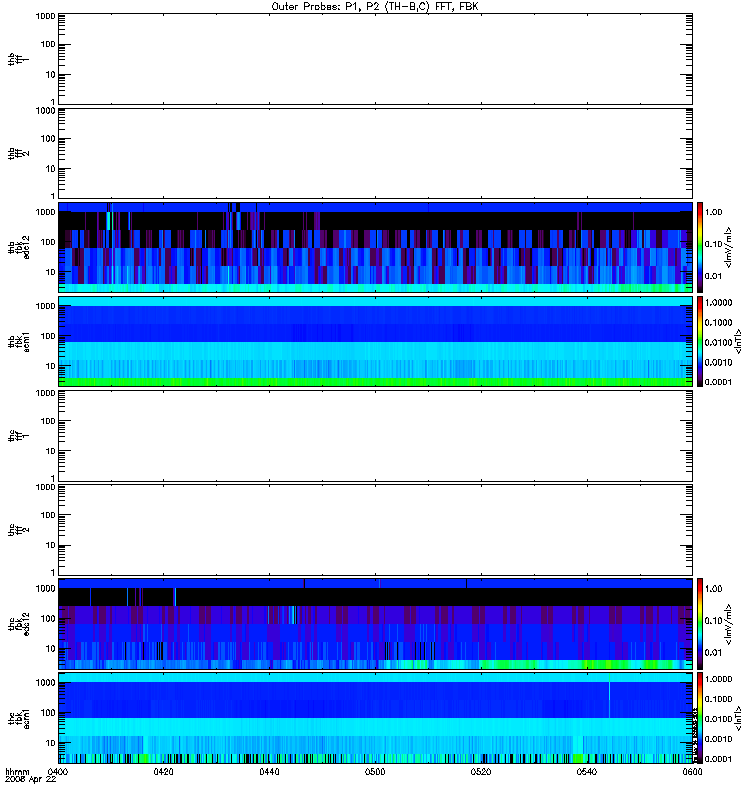Click the empty thb fff 2 plot panel
The height and width of the screenshot is (800, 750).
(375, 153)
